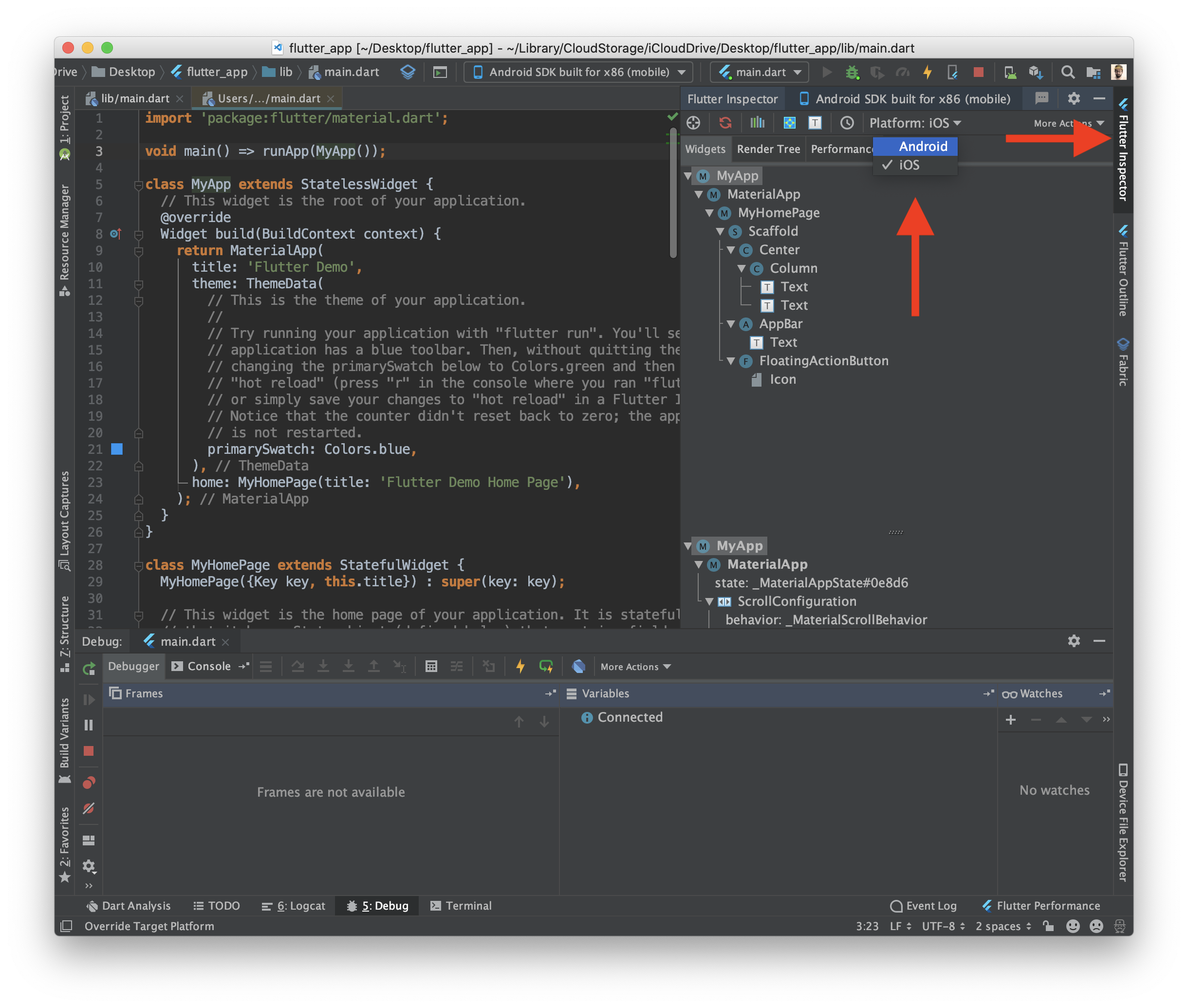Open SDK Manager cube-with-arrow icon

coord(1036,73)
